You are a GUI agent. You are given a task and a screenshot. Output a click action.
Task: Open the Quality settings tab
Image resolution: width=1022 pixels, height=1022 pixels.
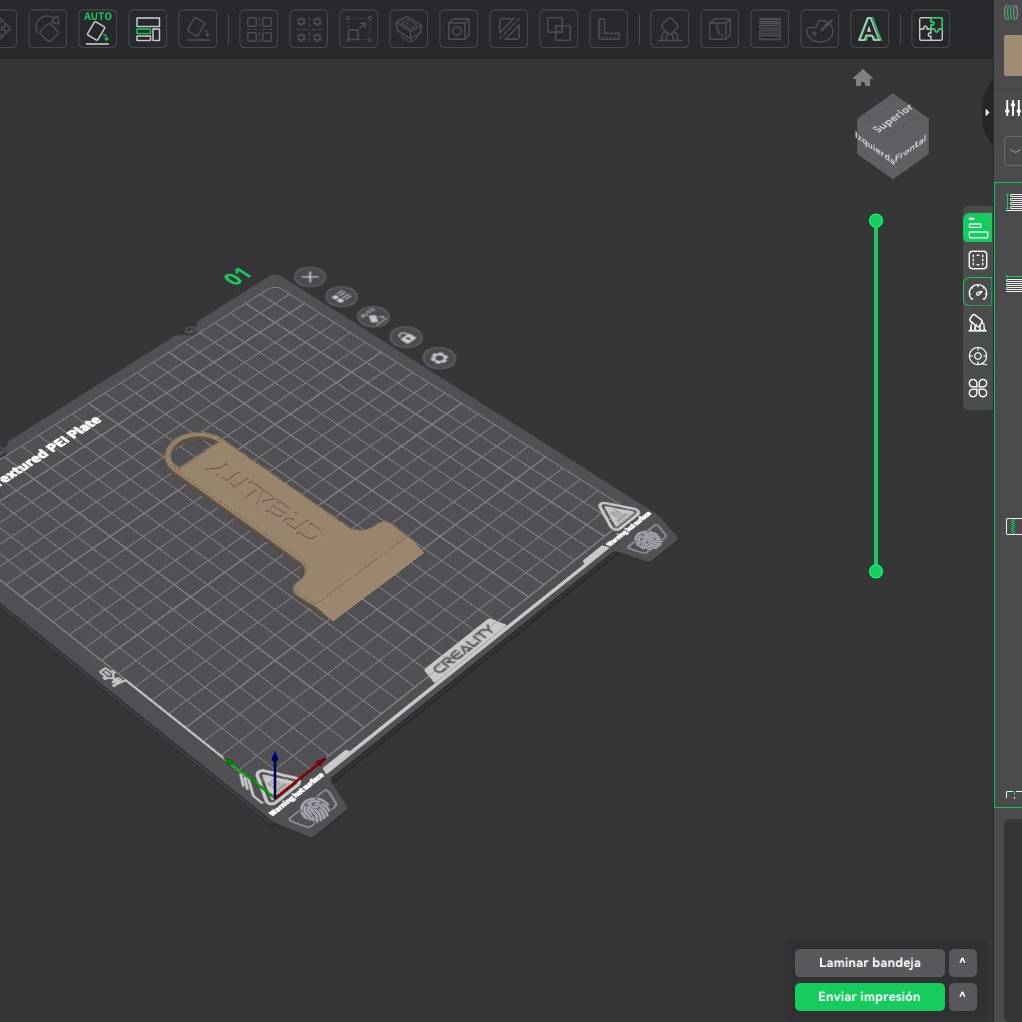[x=978, y=228]
